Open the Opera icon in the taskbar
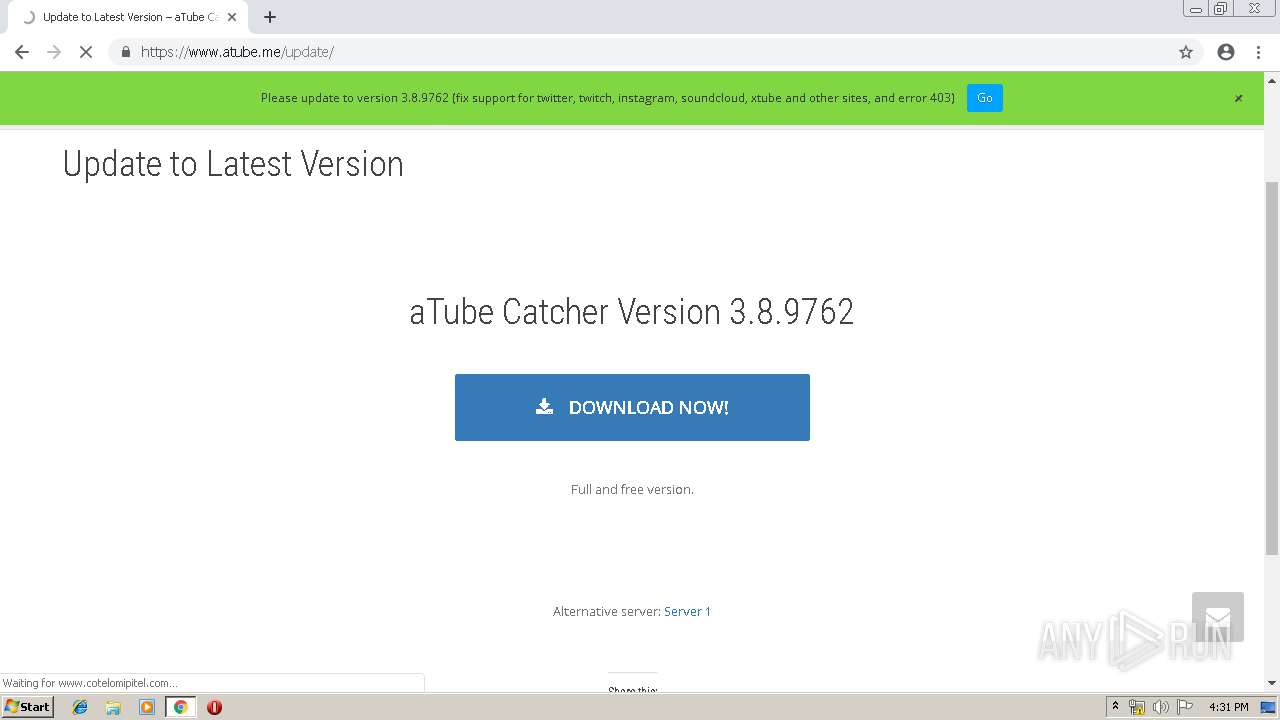This screenshot has height=720, width=1280. pos(214,707)
